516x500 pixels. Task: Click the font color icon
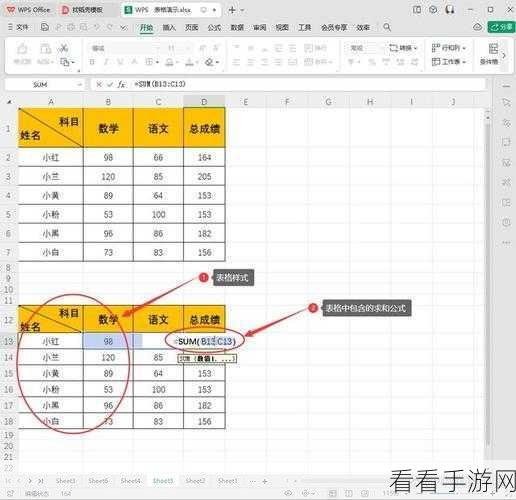190,62
